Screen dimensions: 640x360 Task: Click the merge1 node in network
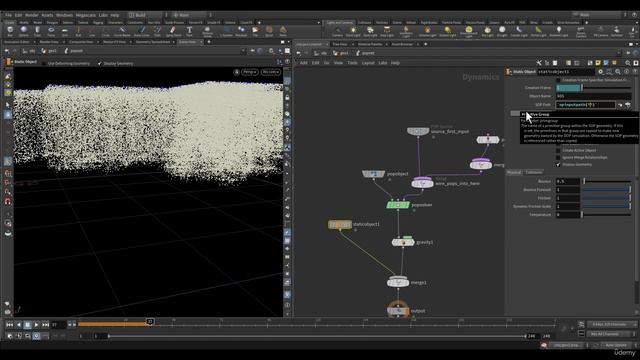pyautogui.click(x=398, y=282)
